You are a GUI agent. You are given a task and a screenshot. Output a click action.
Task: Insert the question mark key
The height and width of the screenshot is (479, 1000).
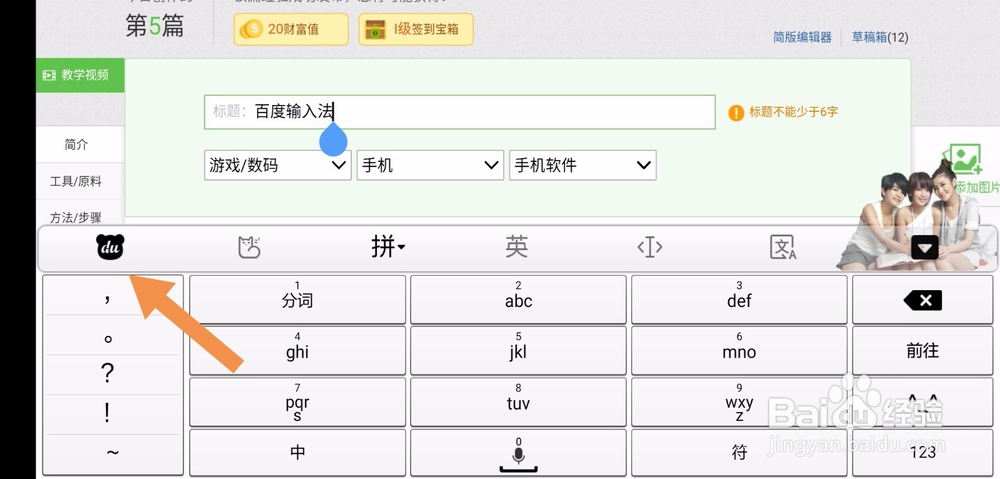[x=108, y=374]
